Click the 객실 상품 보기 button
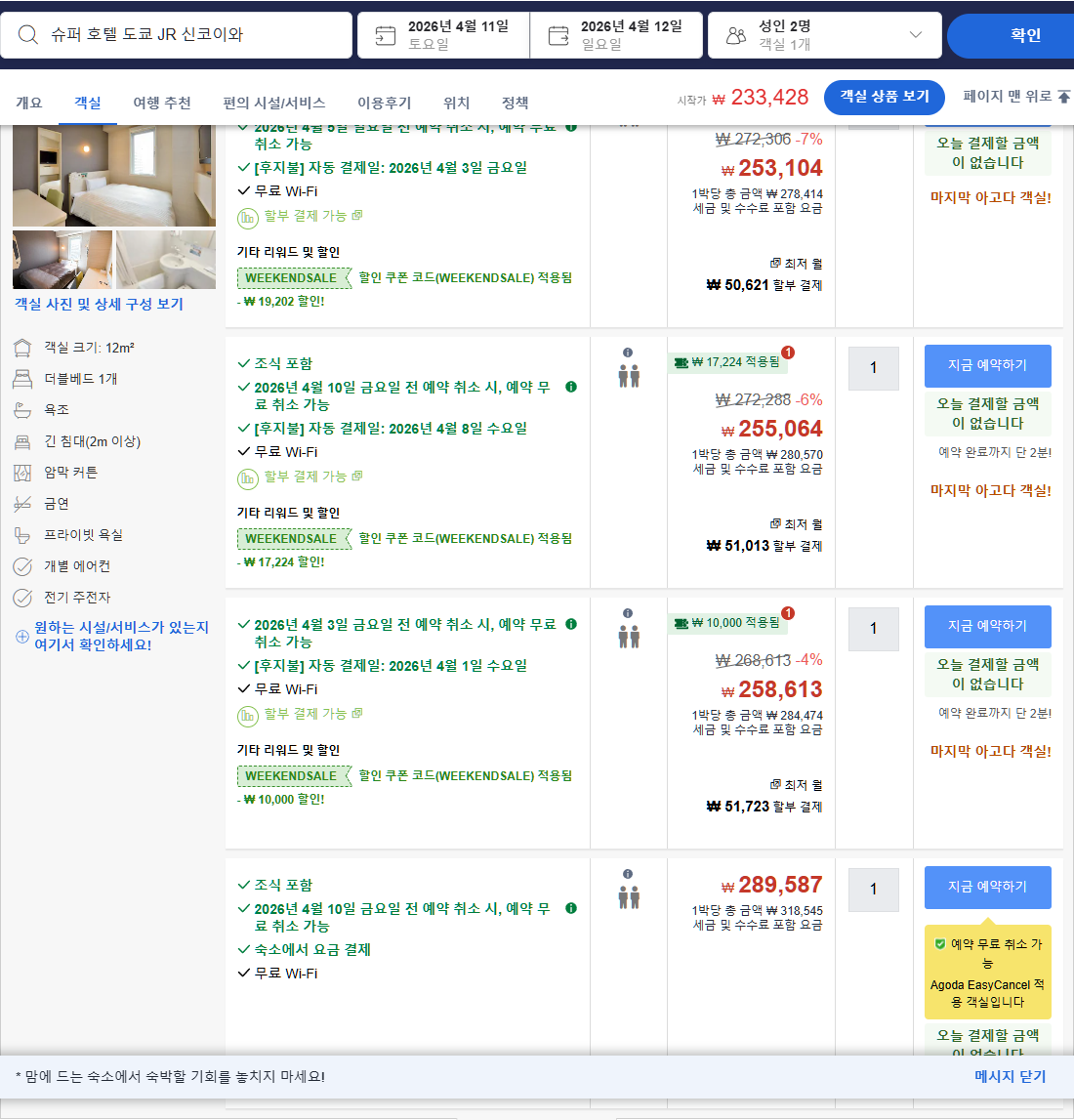This screenshot has height=1120, width=1074. coord(884,98)
